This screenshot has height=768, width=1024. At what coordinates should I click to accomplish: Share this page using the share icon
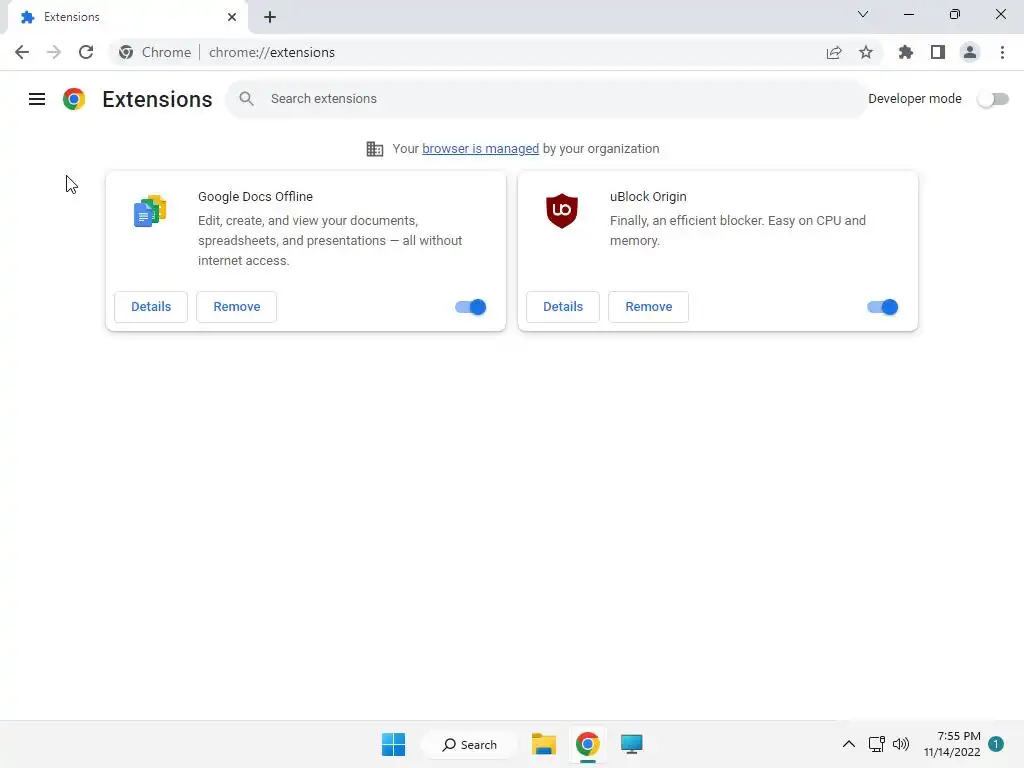click(x=834, y=52)
